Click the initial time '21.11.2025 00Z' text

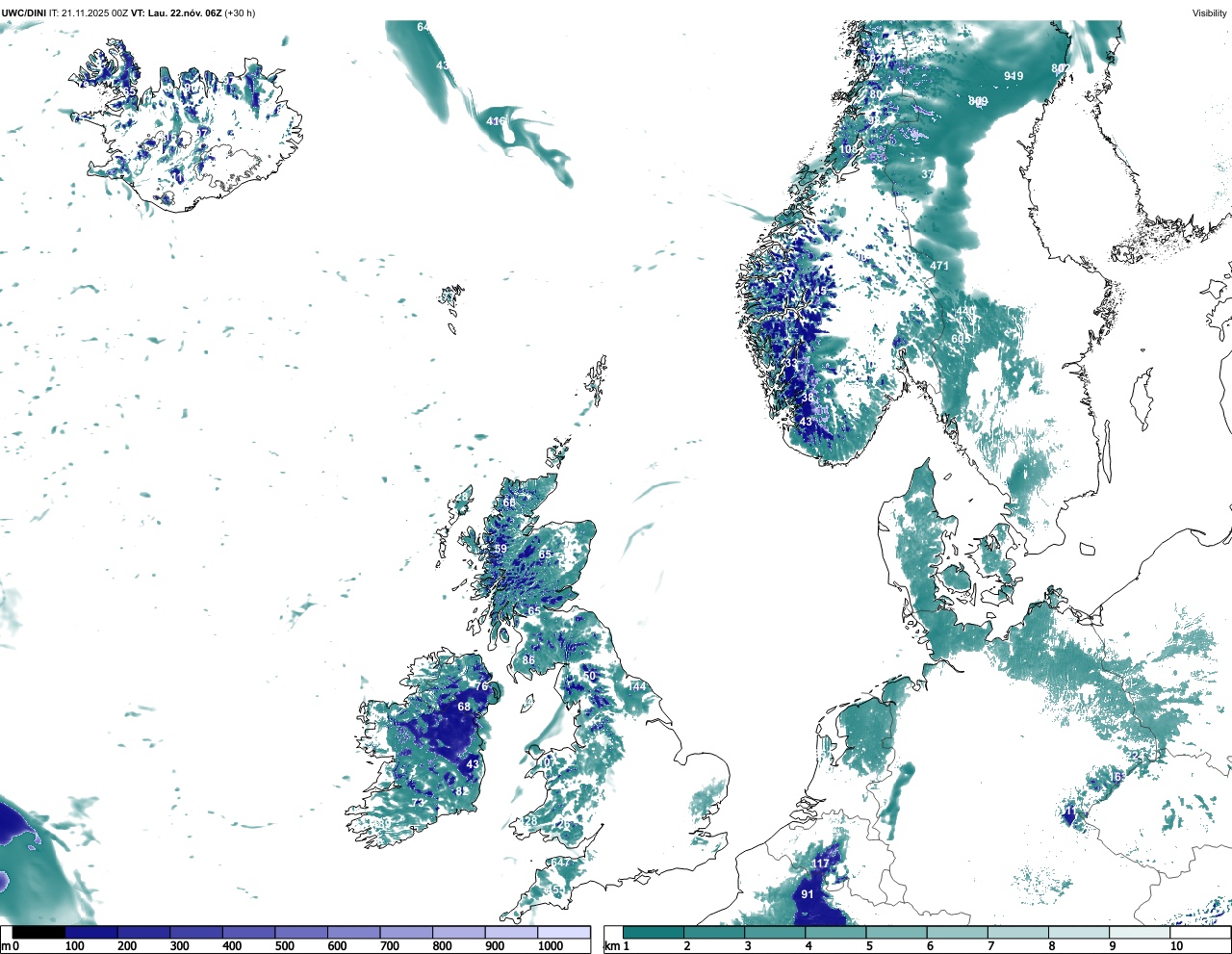[x=95, y=13]
